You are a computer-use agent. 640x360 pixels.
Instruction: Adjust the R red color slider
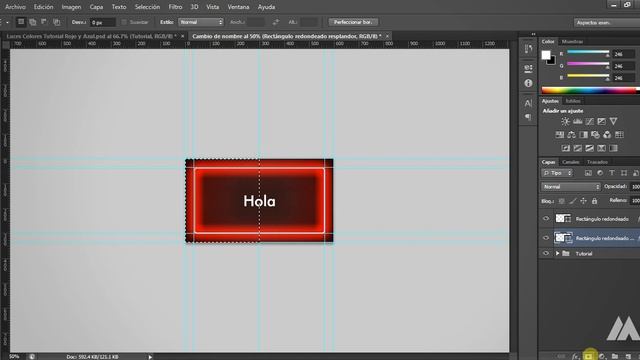coord(588,53)
